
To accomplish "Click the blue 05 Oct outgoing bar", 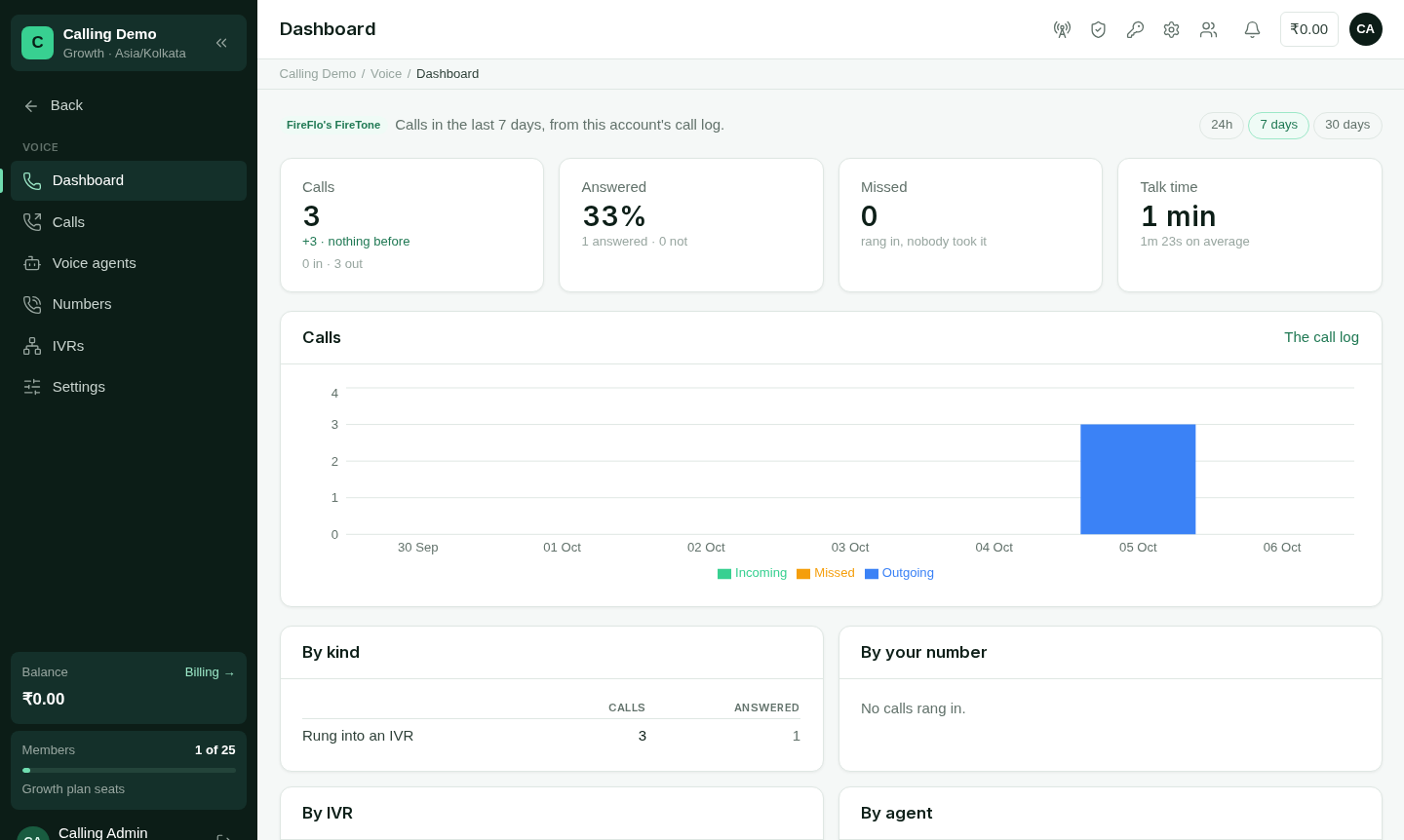I will tap(1138, 479).
